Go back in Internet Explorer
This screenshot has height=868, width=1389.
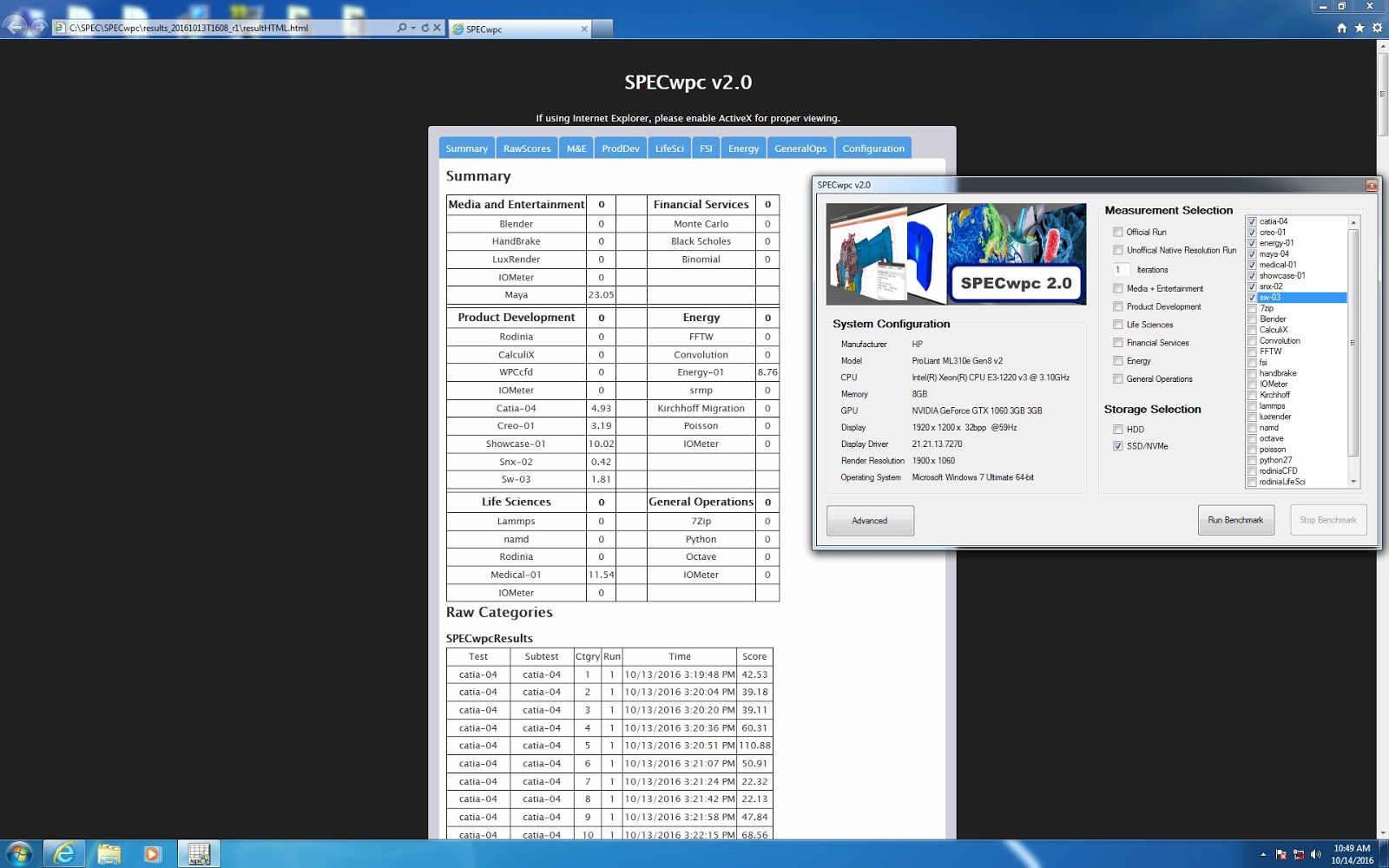click(16, 27)
